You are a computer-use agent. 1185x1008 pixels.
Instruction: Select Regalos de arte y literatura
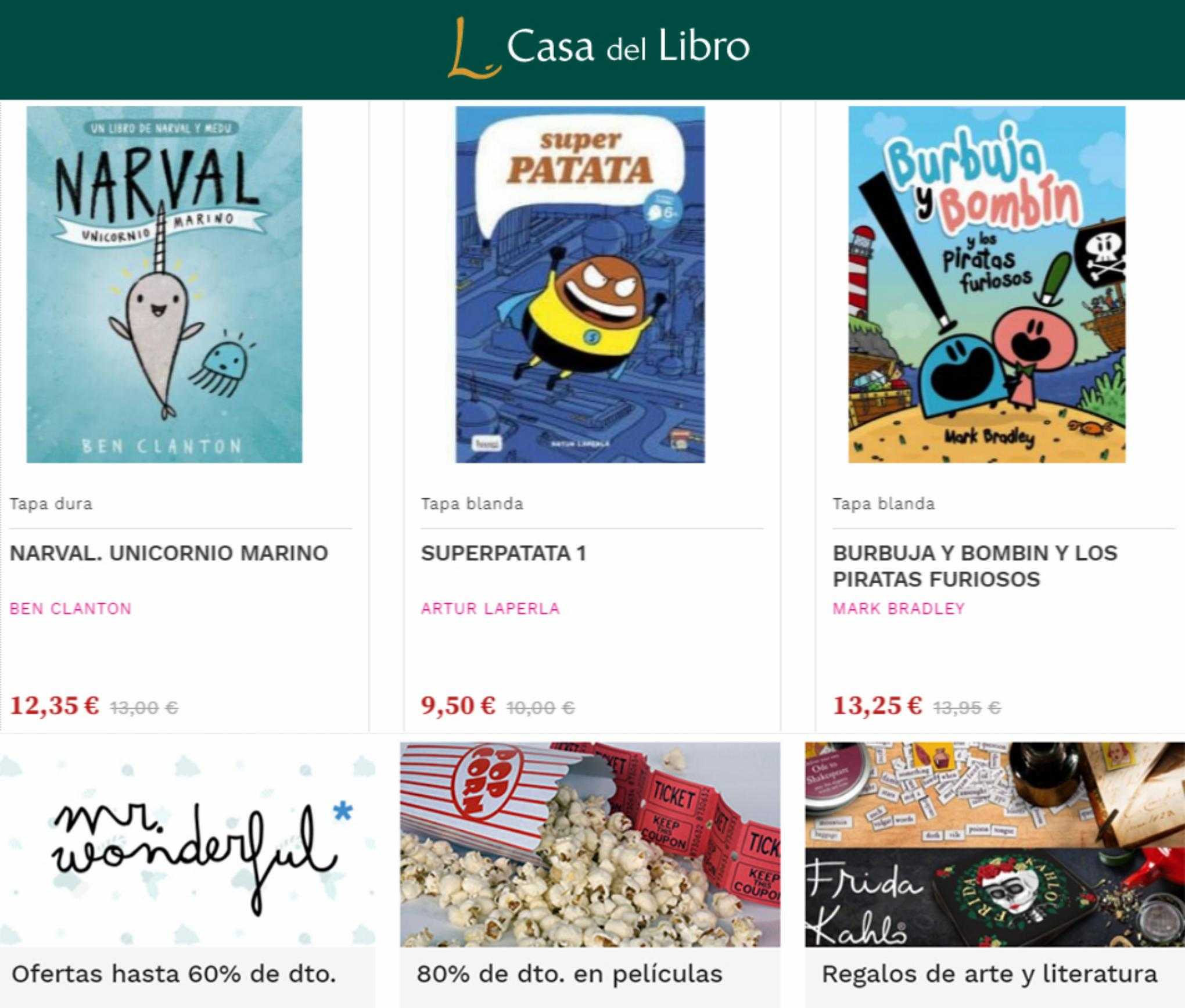989,974
